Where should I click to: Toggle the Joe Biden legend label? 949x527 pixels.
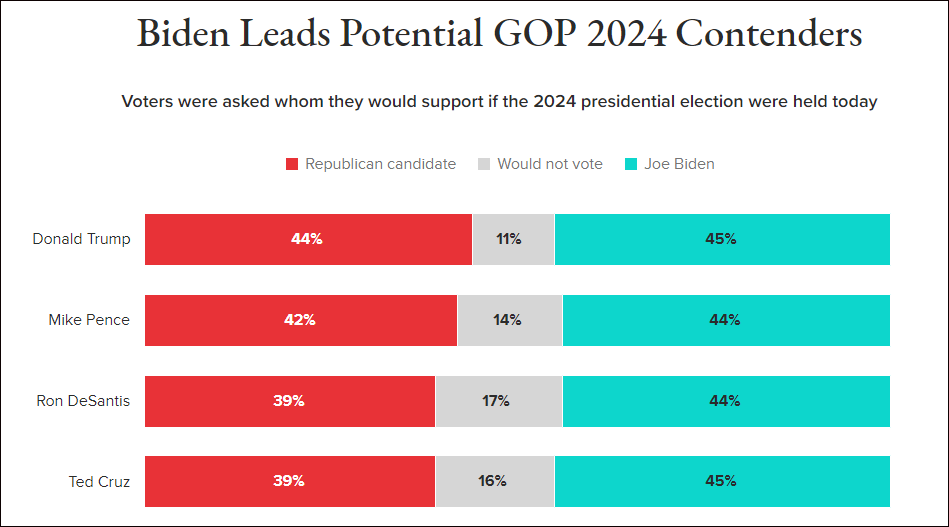point(679,164)
